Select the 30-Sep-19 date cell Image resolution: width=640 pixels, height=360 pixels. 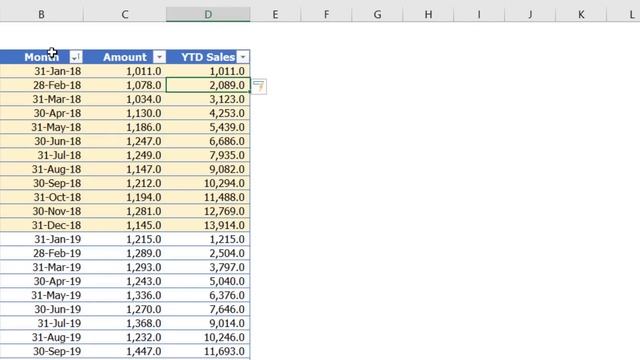click(x=41, y=351)
